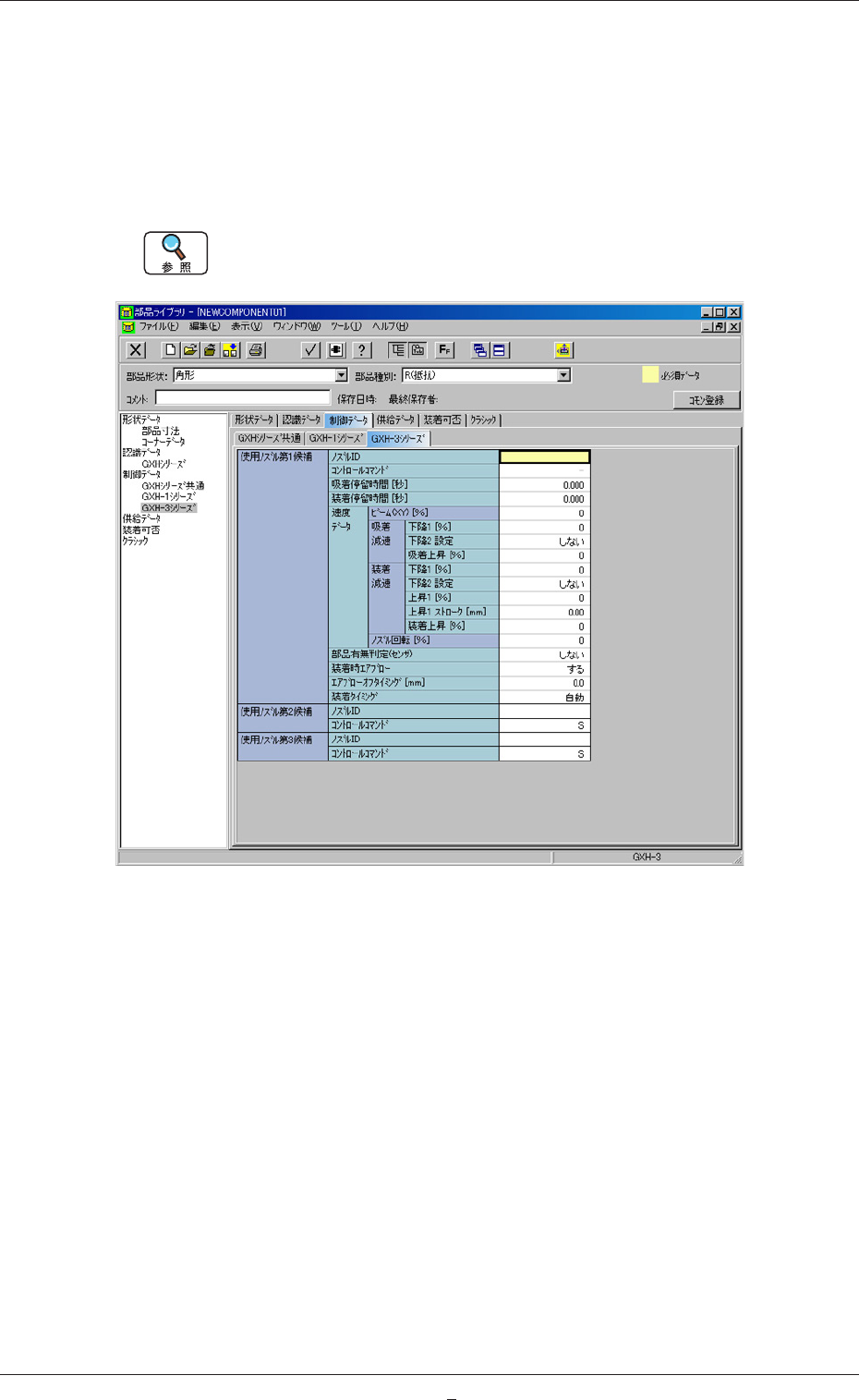
Task: Print using the printer icon
Action: 256,350
